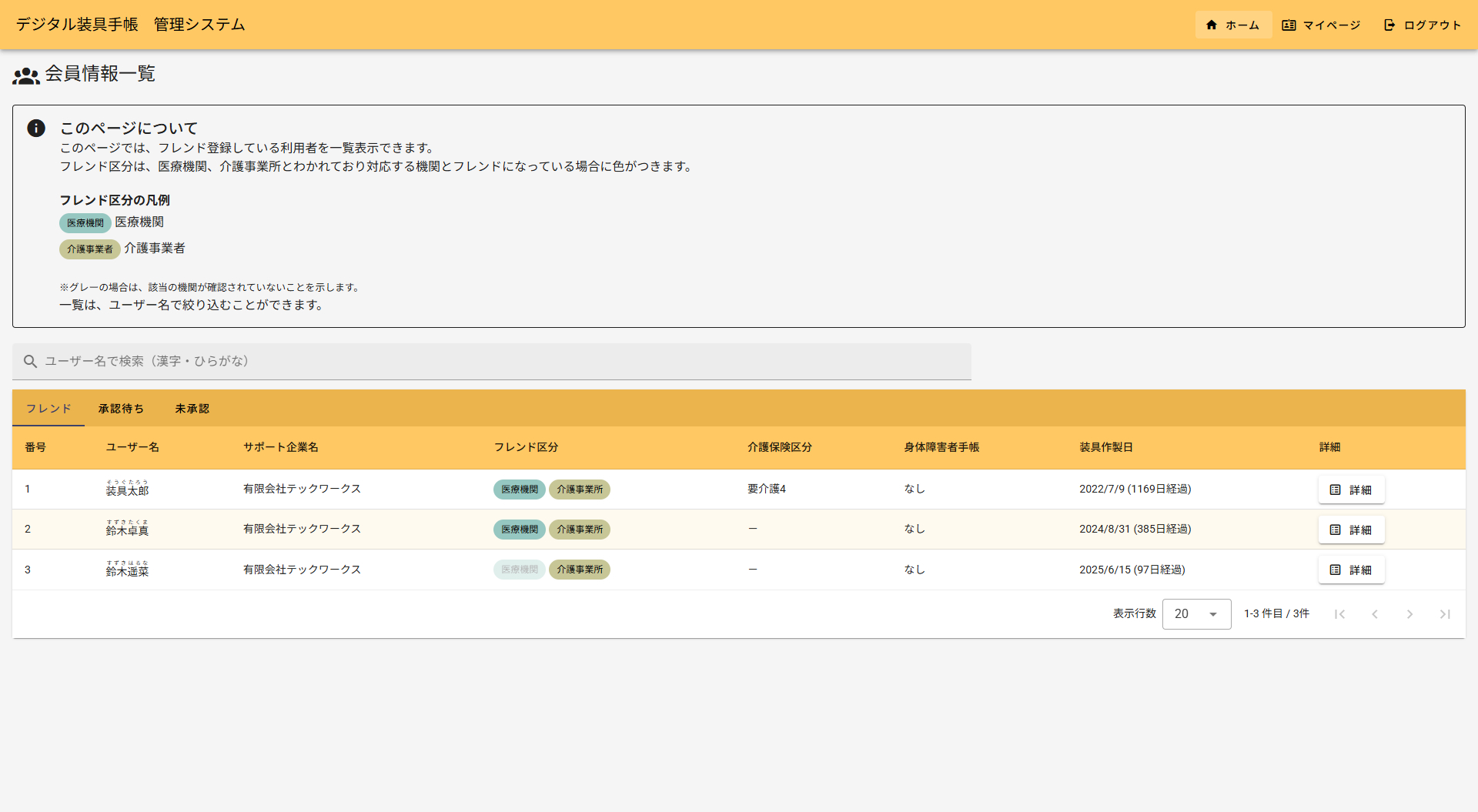This screenshot has height=812, width=1478.
Task: Click the ユーザー名 column header
Action: click(x=132, y=447)
